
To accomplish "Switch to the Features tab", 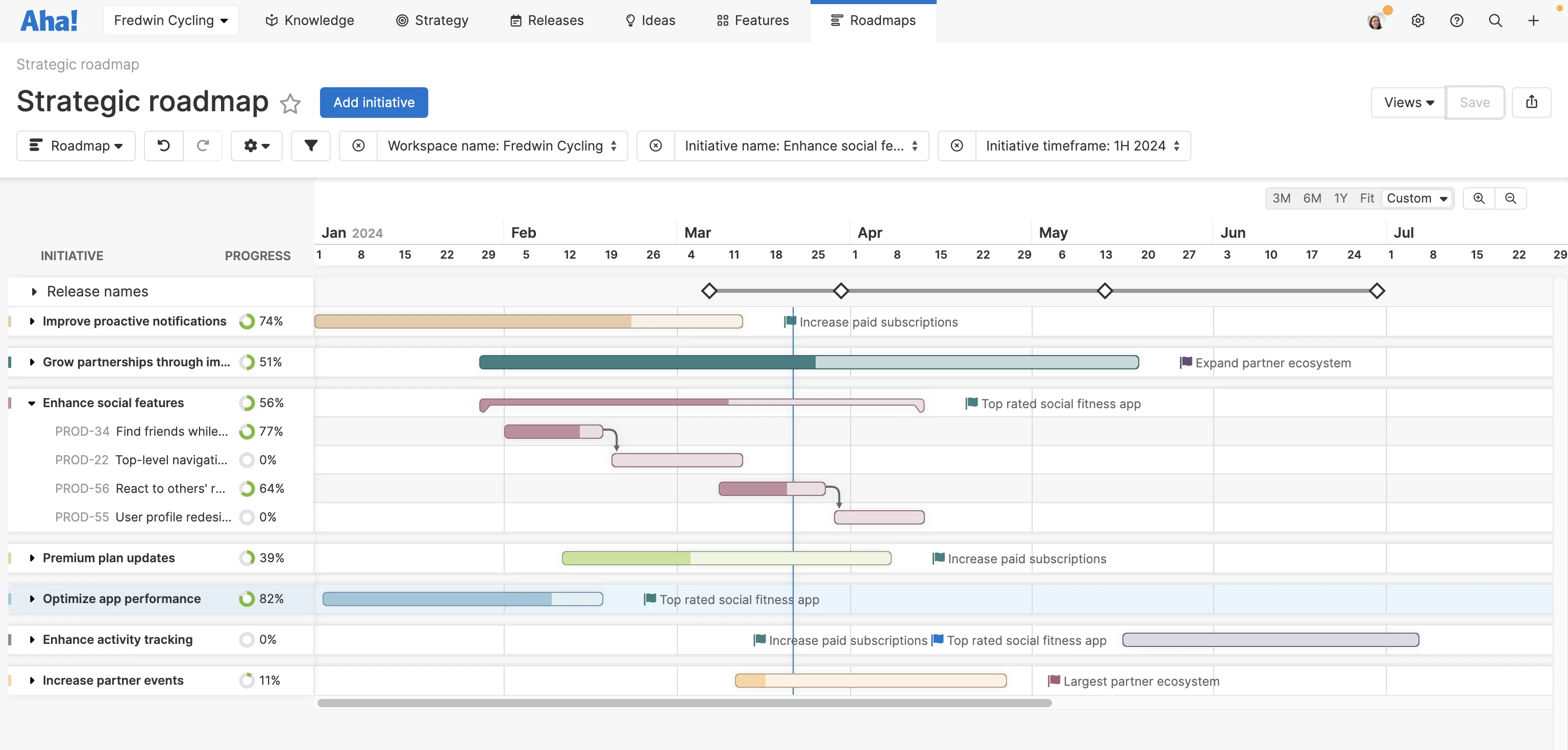I will [752, 20].
